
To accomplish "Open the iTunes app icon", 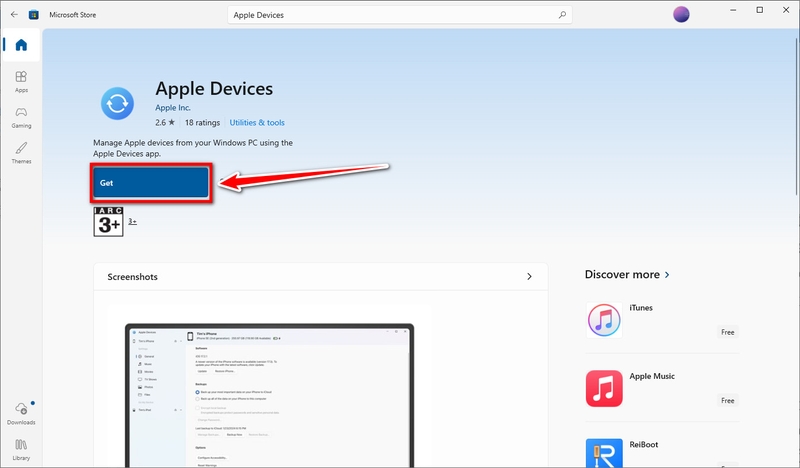I will pyautogui.click(x=604, y=320).
